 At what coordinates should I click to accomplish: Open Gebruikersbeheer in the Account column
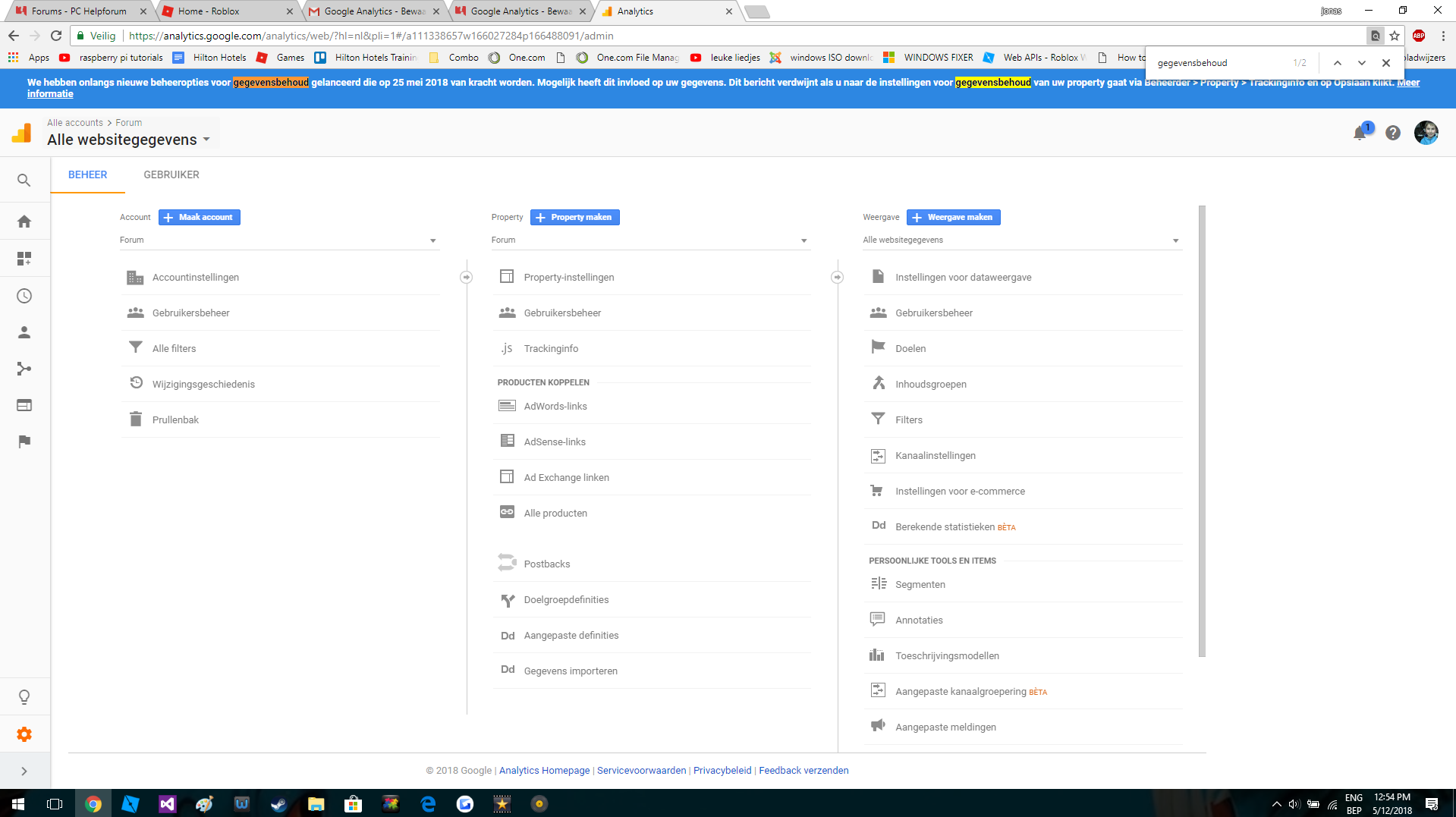(280, 313)
